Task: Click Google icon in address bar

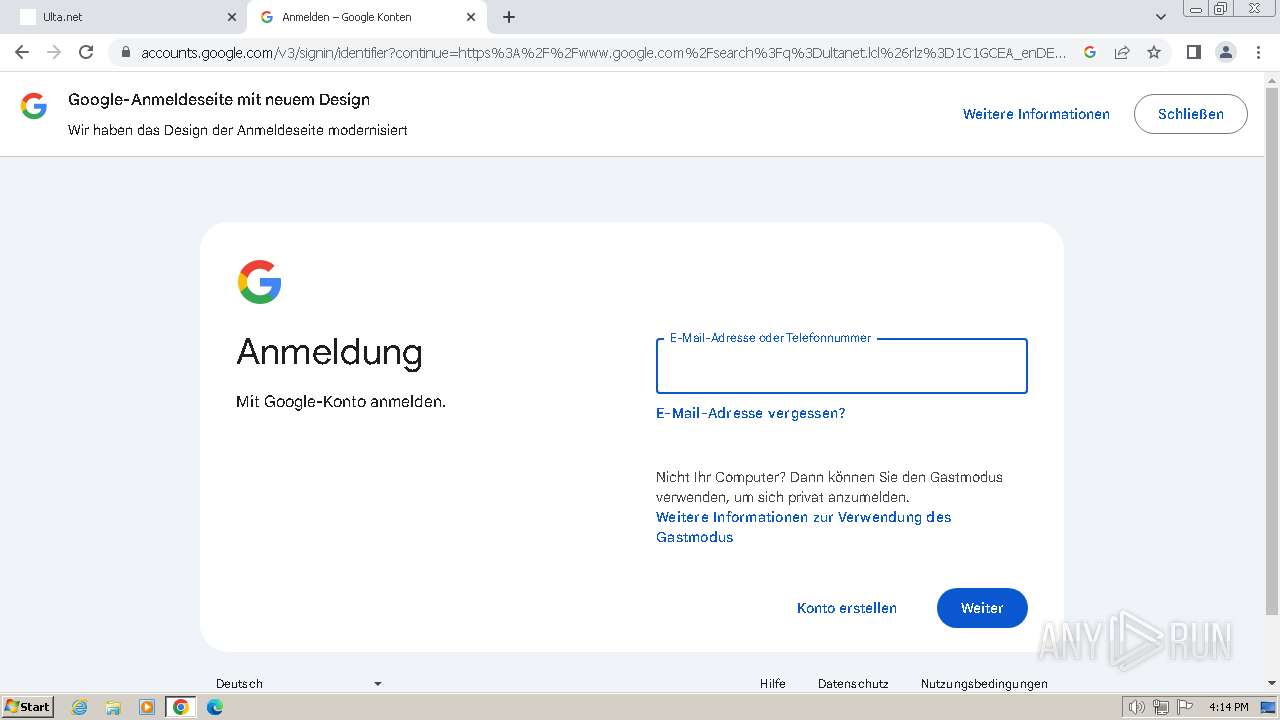Action: click(x=1090, y=52)
